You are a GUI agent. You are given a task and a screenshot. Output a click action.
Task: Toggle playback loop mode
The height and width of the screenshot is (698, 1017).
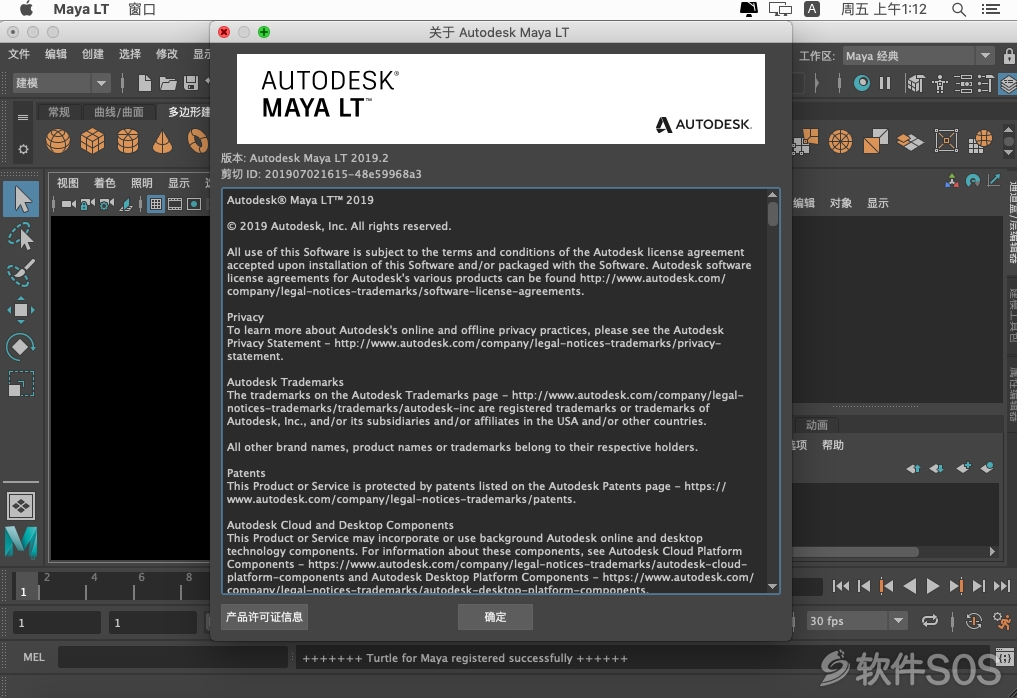tap(929, 621)
